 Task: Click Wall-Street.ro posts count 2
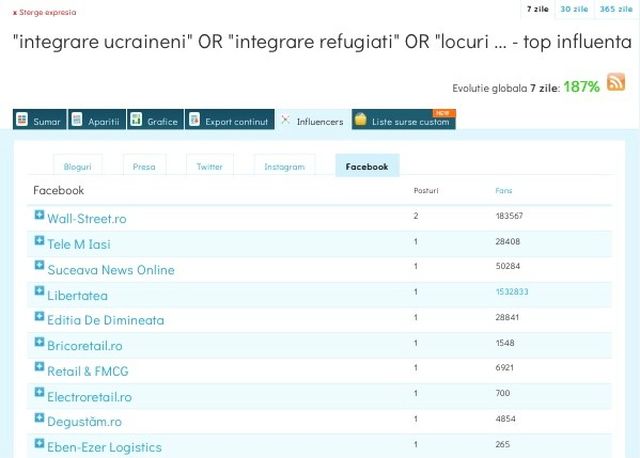coord(416,216)
